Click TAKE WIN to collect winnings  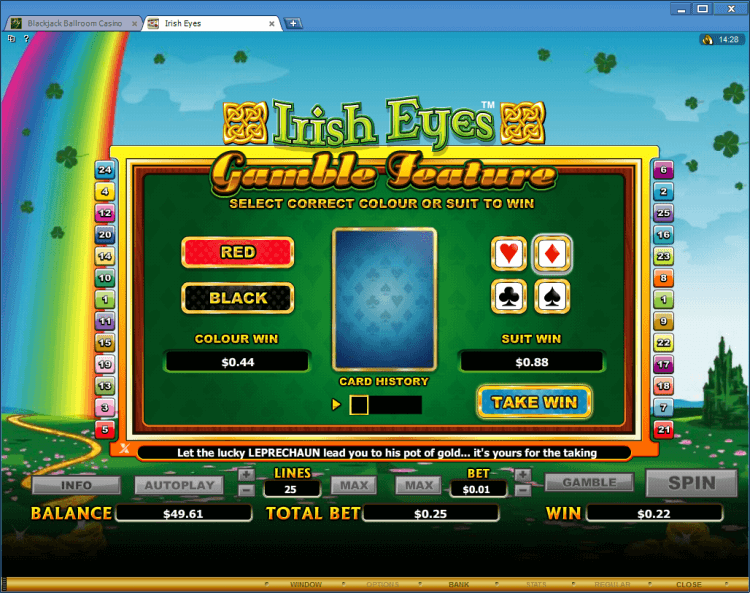click(x=534, y=402)
